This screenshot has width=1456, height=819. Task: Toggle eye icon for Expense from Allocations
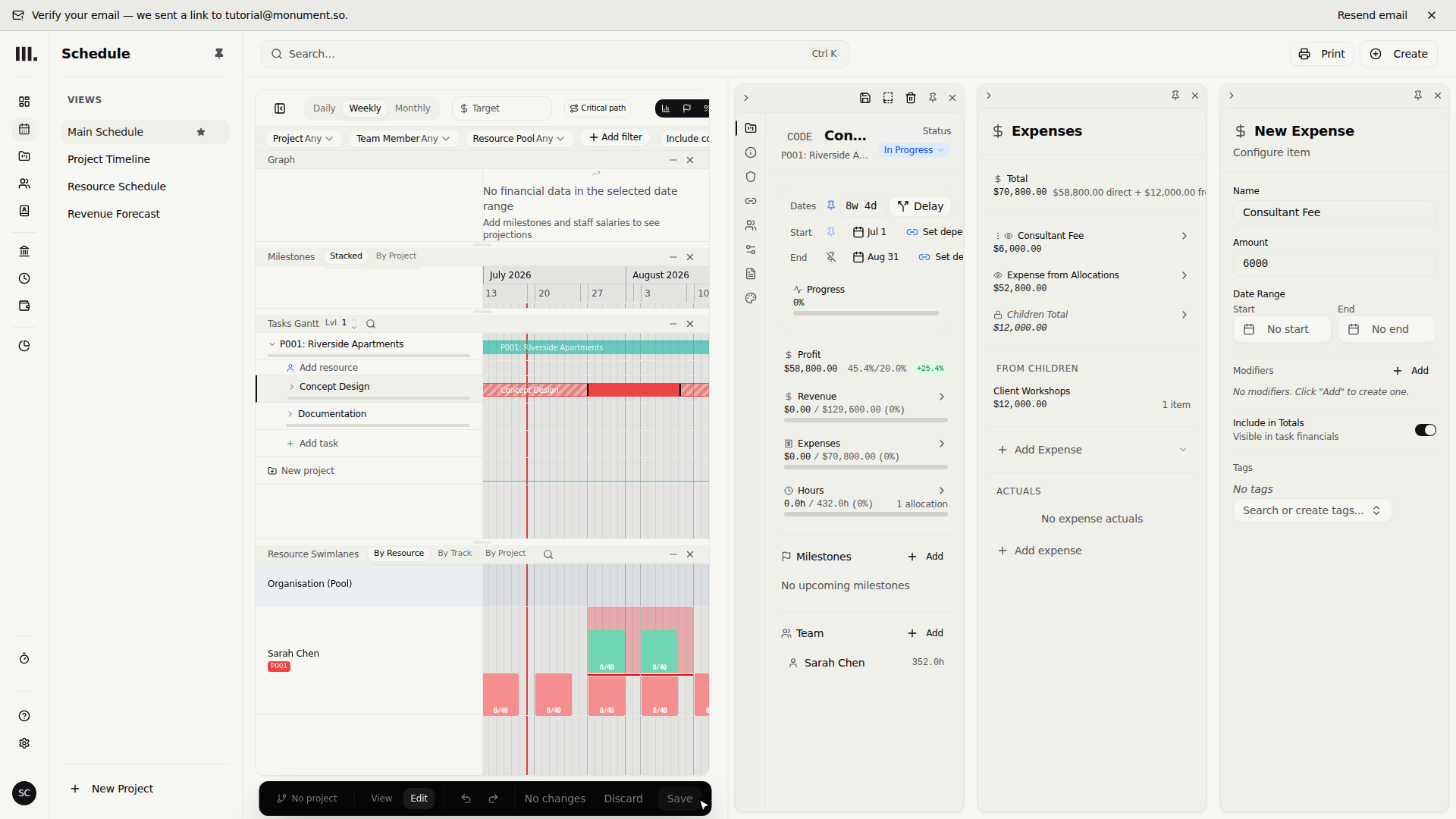[998, 275]
